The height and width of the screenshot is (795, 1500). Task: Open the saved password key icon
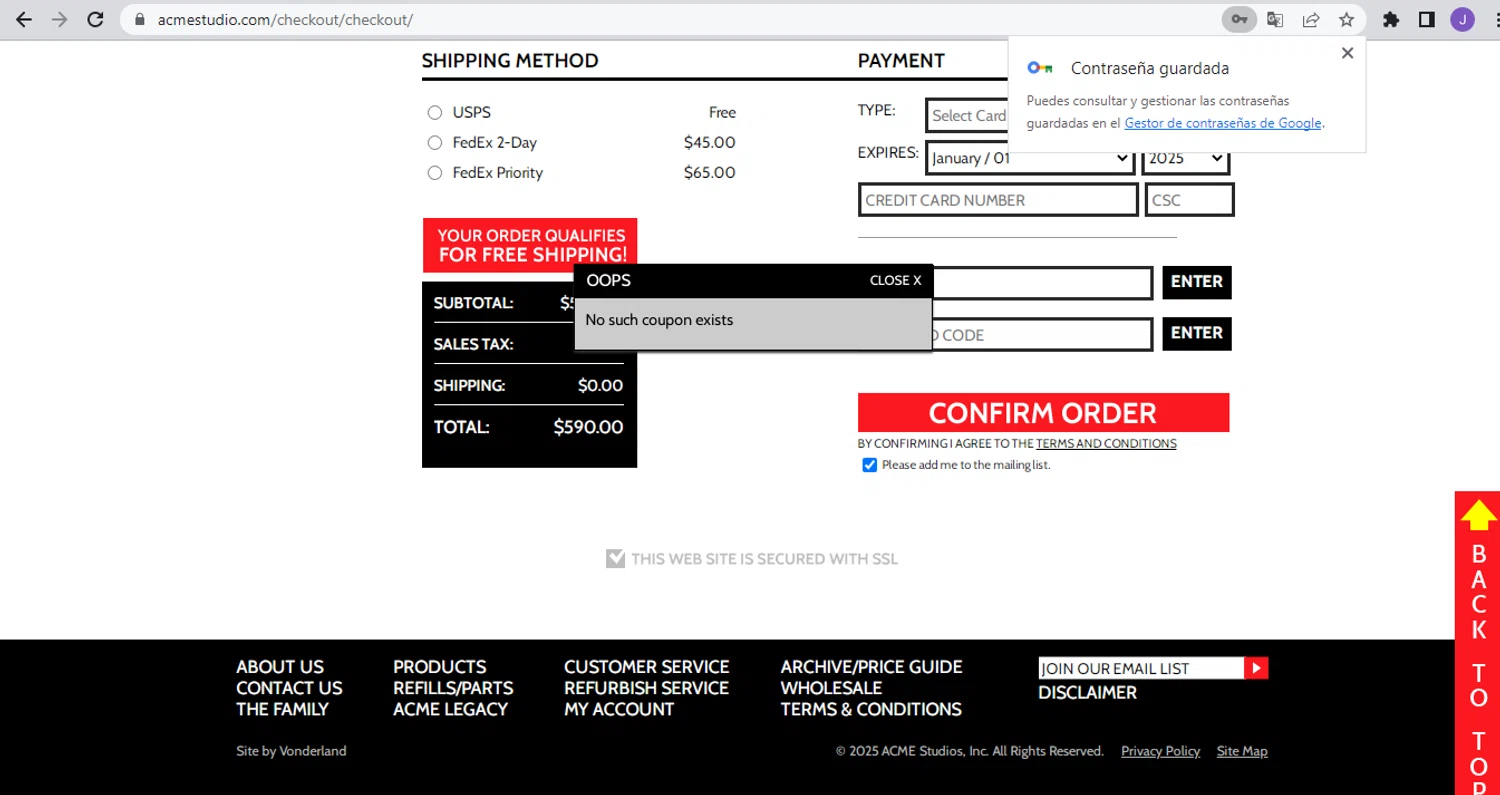[1239, 19]
